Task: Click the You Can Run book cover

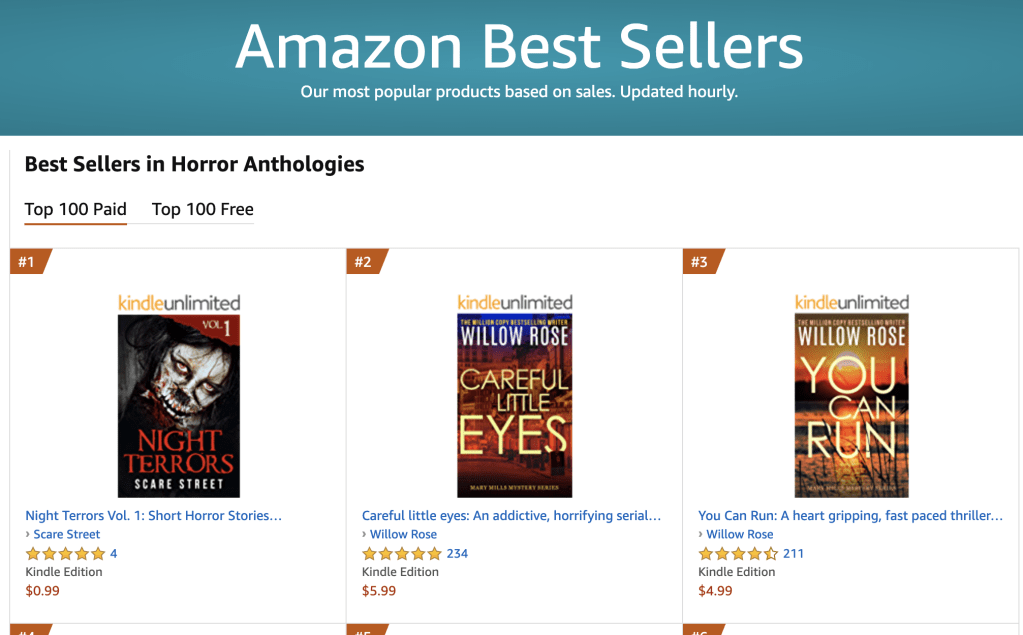Action: click(x=852, y=406)
